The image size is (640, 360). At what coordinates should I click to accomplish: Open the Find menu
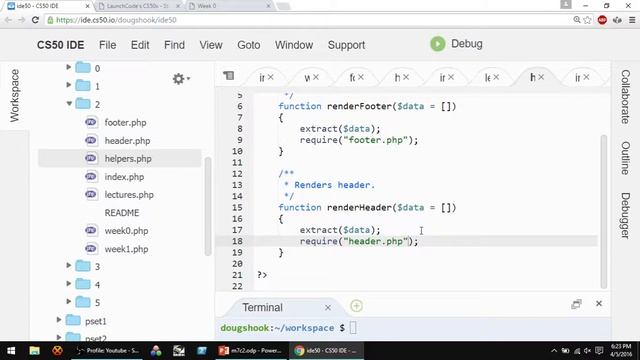point(174,45)
